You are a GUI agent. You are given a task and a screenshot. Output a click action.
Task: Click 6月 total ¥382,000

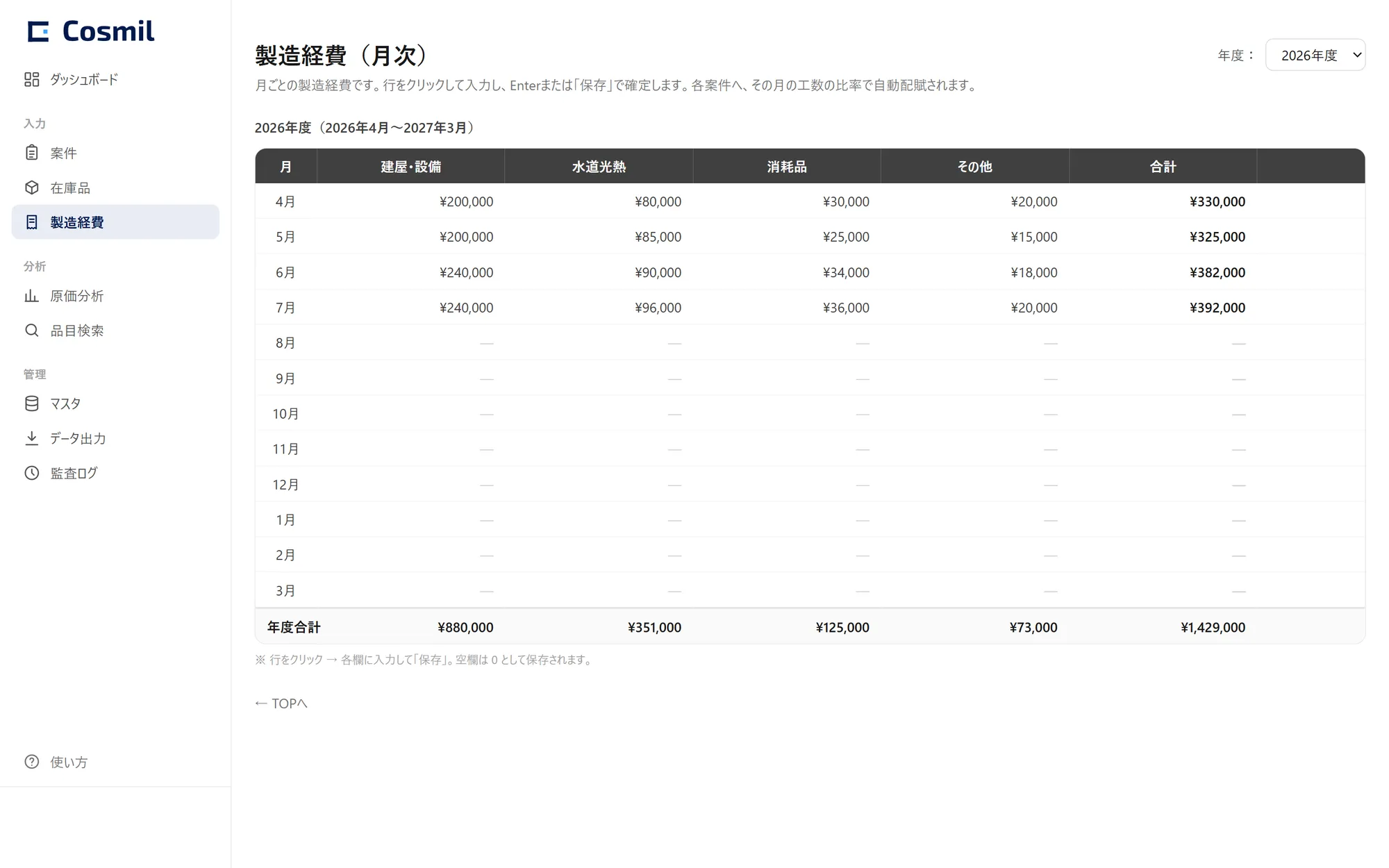[1217, 273]
